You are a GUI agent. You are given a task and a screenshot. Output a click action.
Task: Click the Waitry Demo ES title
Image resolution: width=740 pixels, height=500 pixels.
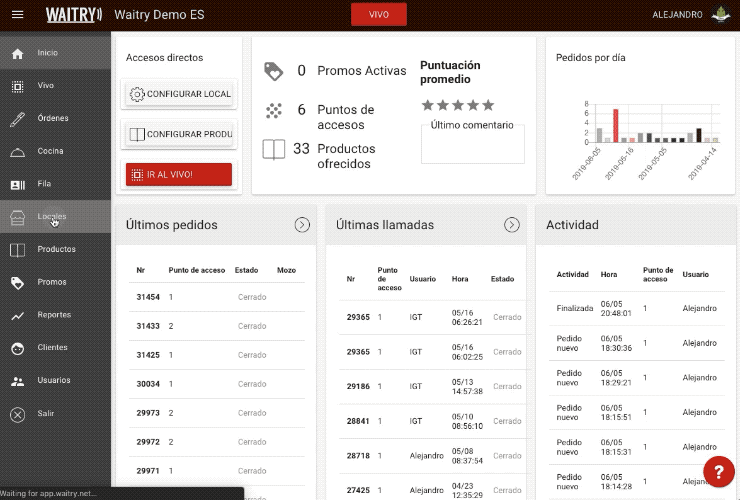(x=159, y=15)
